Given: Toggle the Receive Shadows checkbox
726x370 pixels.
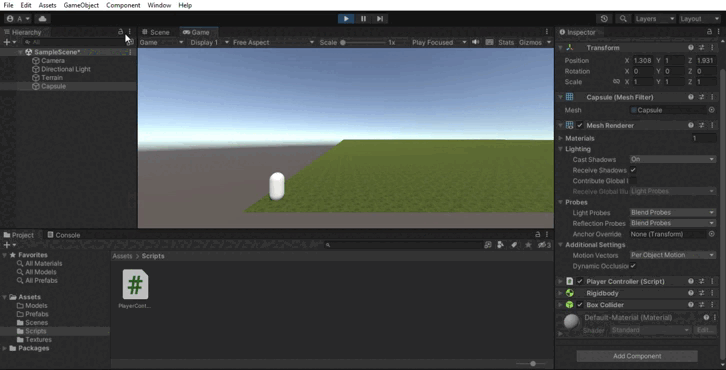Looking at the screenshot, I should click(633, 170).
